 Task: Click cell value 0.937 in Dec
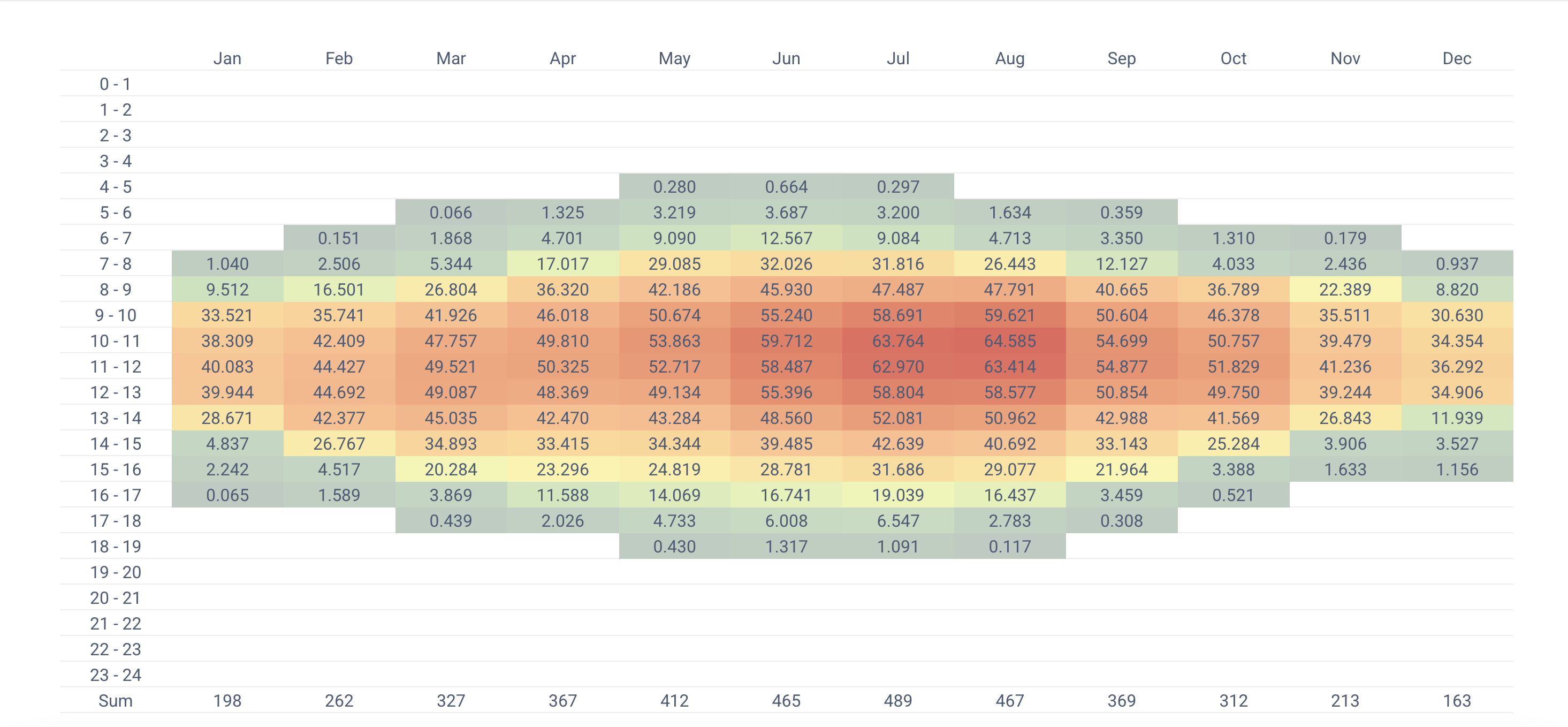[x=1457, y=263]
